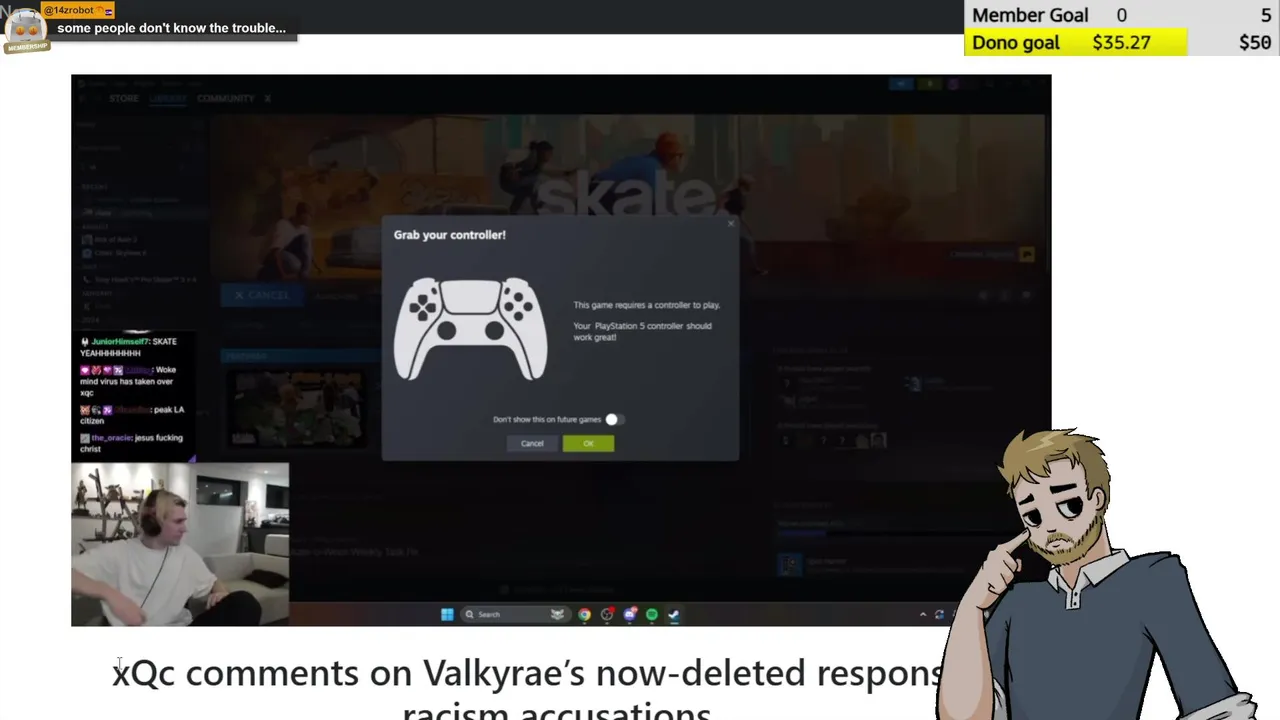Viewport: 1280px width, 720px height.
Task: Click the Member Goal counter
Action: point(1121,15)
